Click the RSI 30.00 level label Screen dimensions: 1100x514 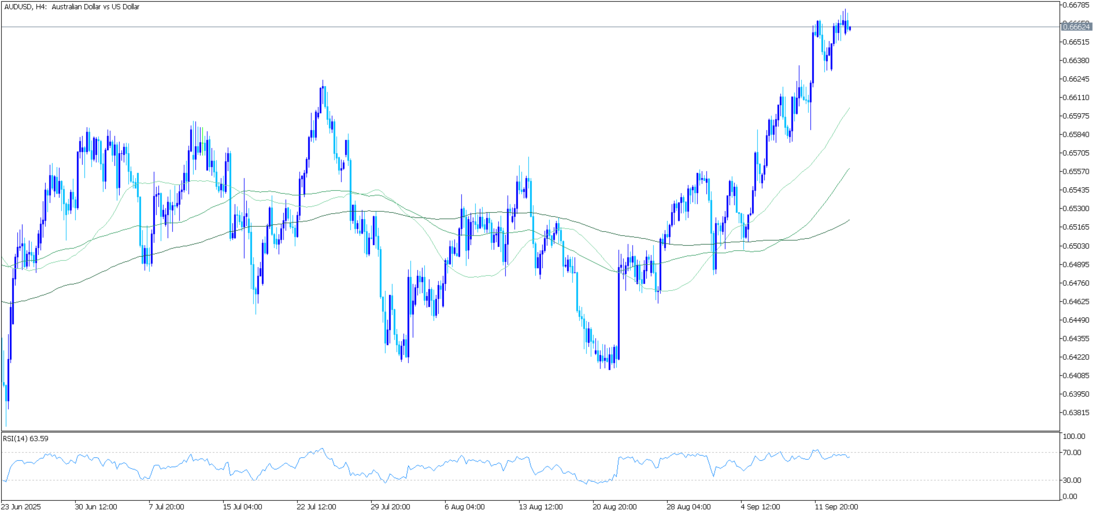pos(1074,480)
